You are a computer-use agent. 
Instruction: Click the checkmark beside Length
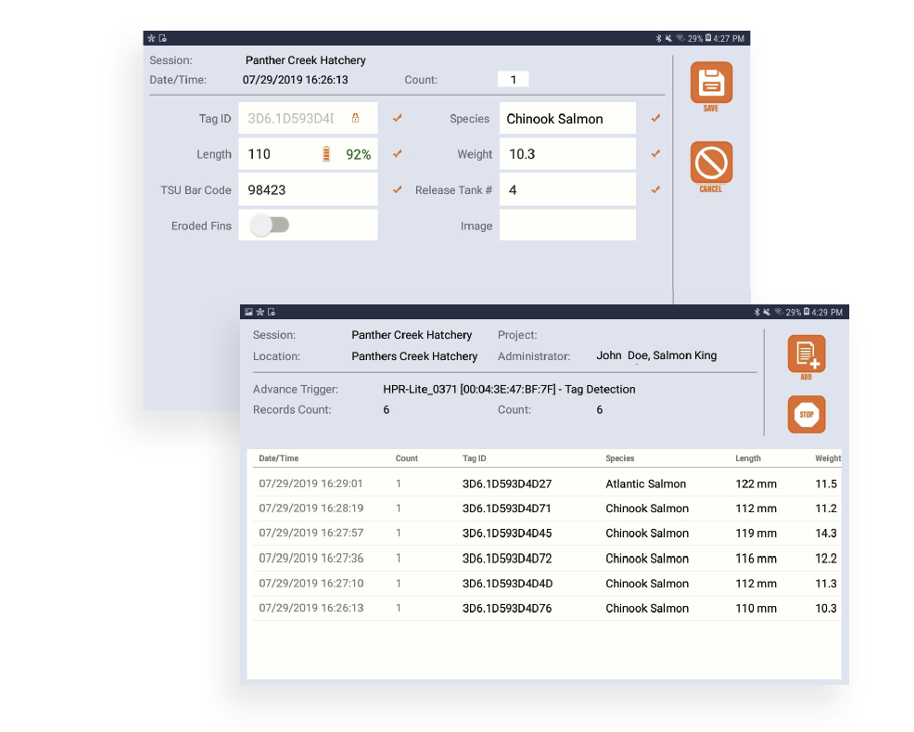[x=398, y=154]
